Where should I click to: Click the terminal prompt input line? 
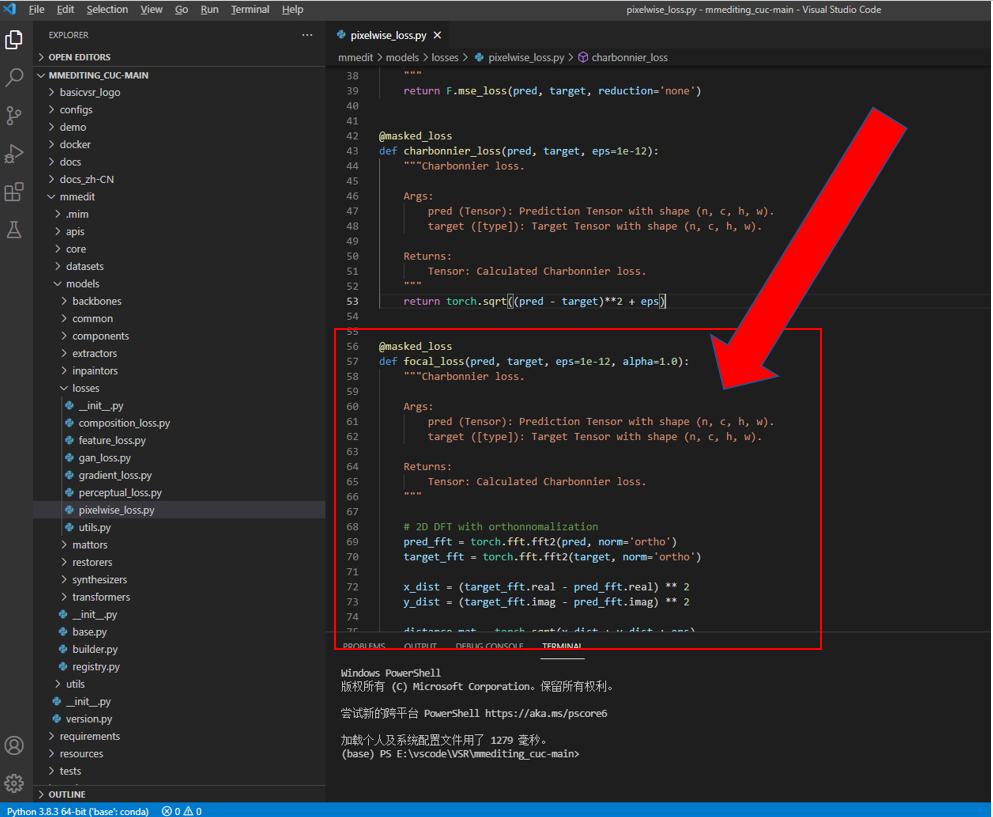[460, 754]
